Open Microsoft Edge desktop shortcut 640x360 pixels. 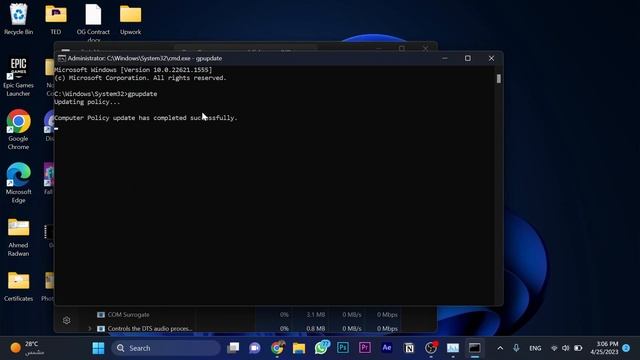click(x=18, y=182)
